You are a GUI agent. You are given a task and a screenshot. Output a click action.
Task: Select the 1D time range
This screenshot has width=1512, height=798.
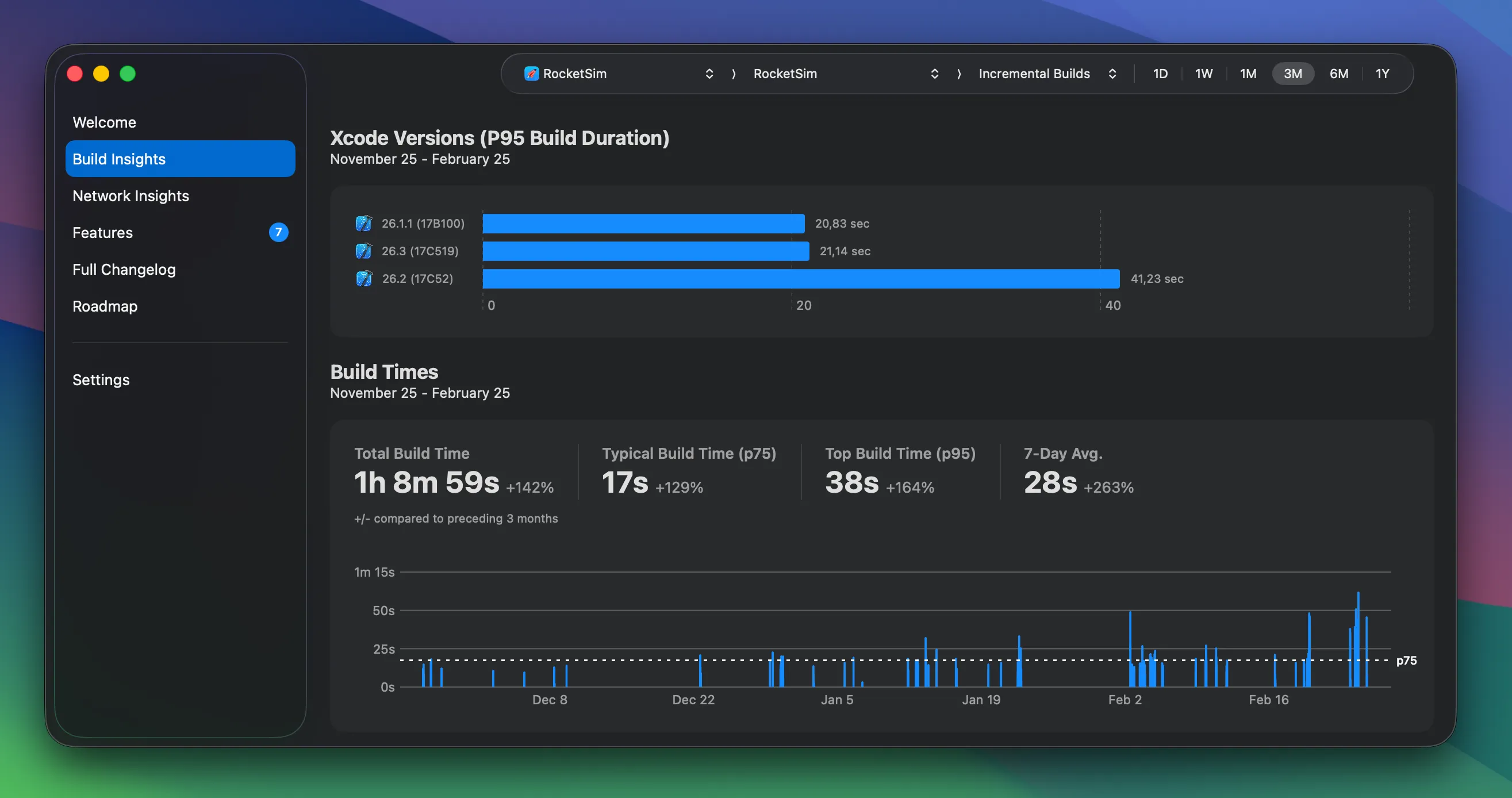point(1160,74)
